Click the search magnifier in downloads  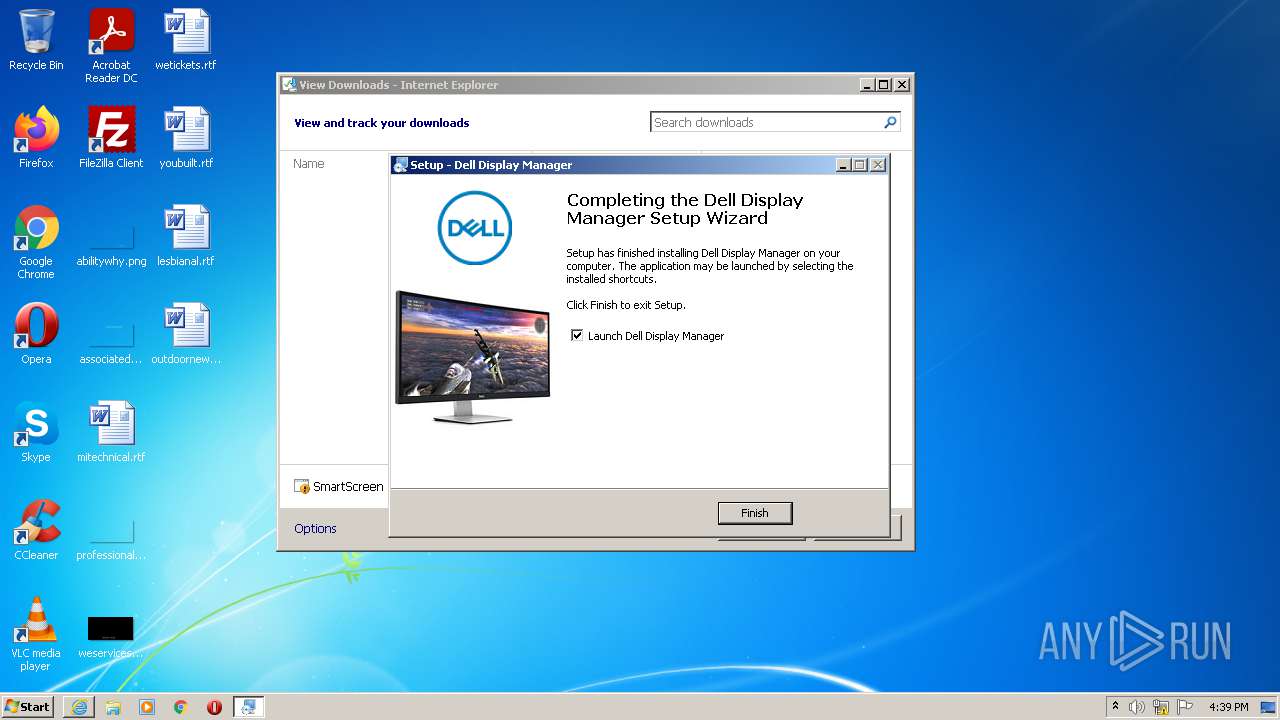click(890, 122)
